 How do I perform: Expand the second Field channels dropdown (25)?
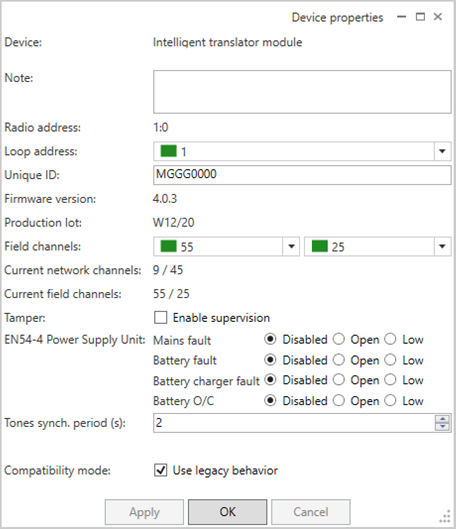coord(442,246)
